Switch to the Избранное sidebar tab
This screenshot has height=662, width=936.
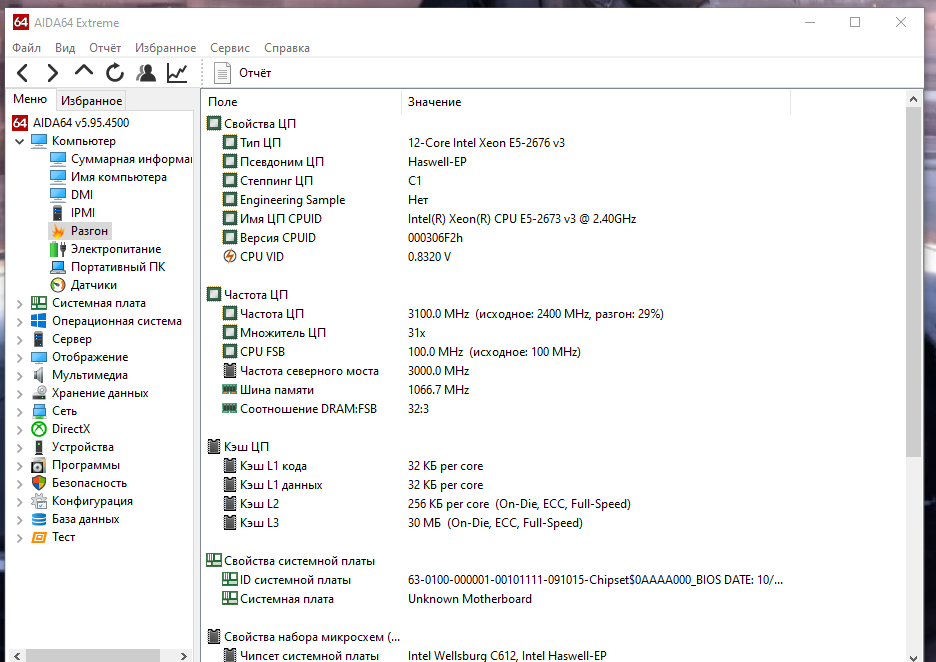tap(91, 100)
